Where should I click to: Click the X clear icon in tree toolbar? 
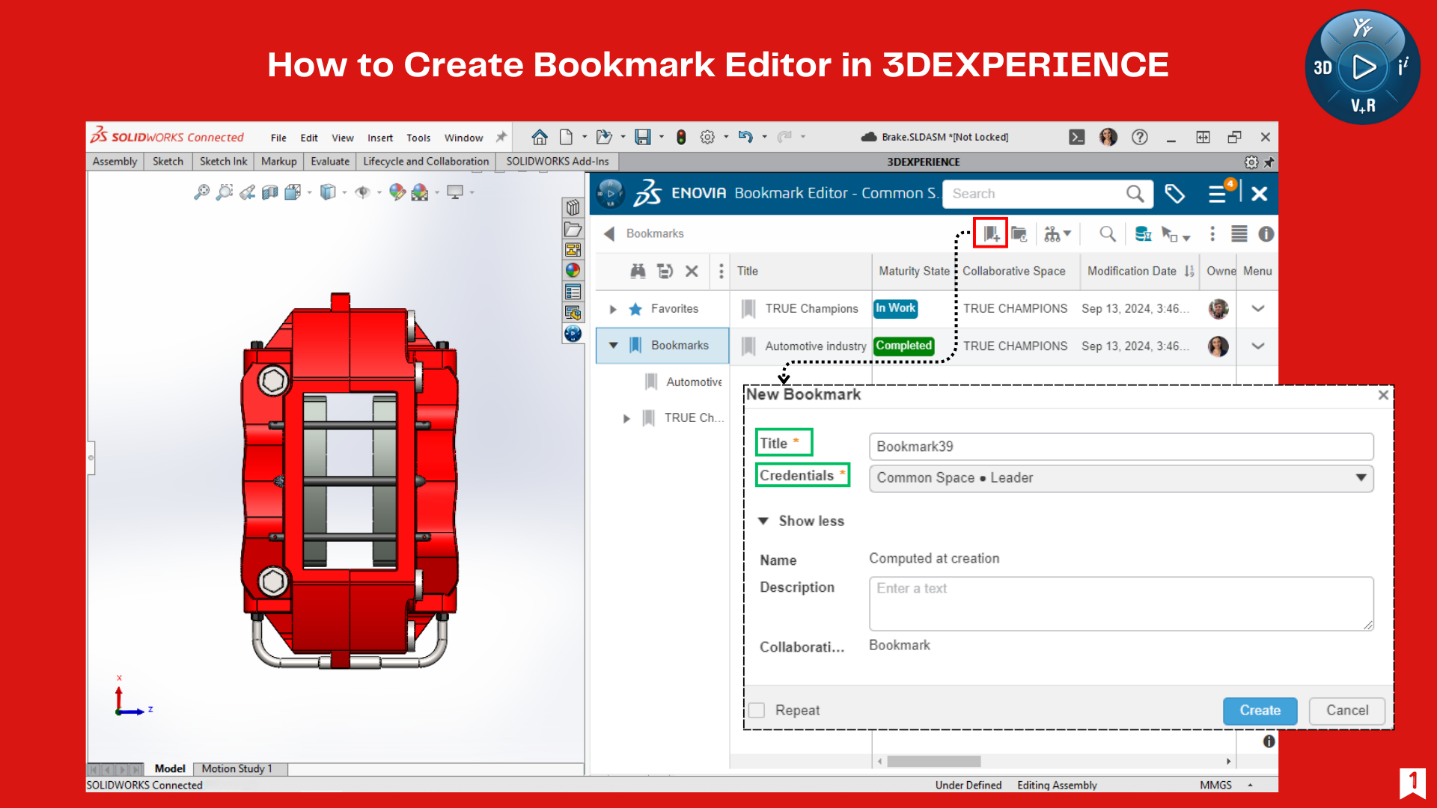[x=691, y=271]
